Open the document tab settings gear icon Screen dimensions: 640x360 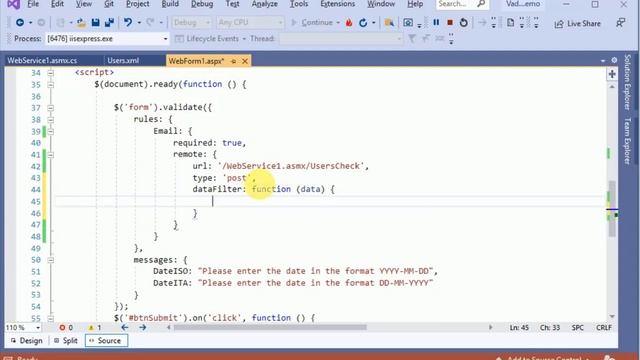614,60
